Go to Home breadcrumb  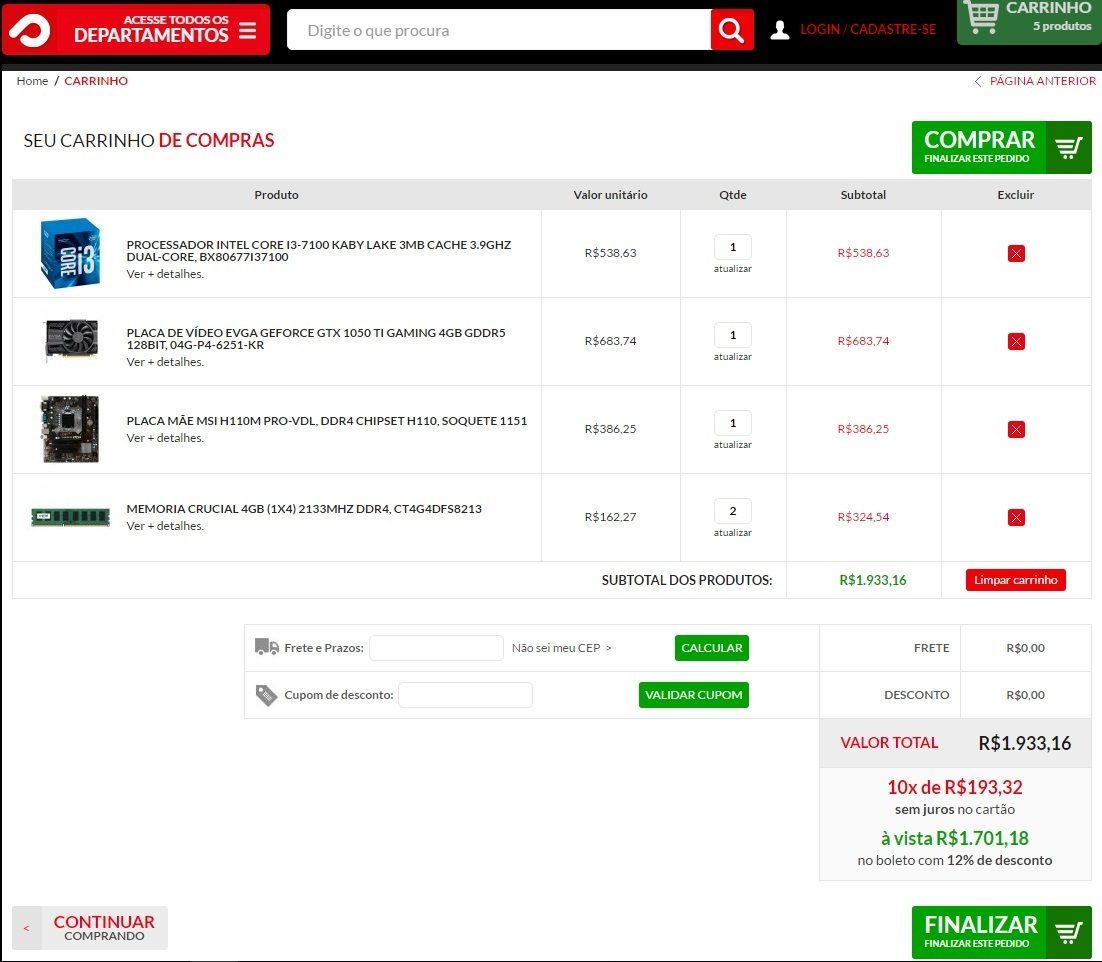[32, 81]
